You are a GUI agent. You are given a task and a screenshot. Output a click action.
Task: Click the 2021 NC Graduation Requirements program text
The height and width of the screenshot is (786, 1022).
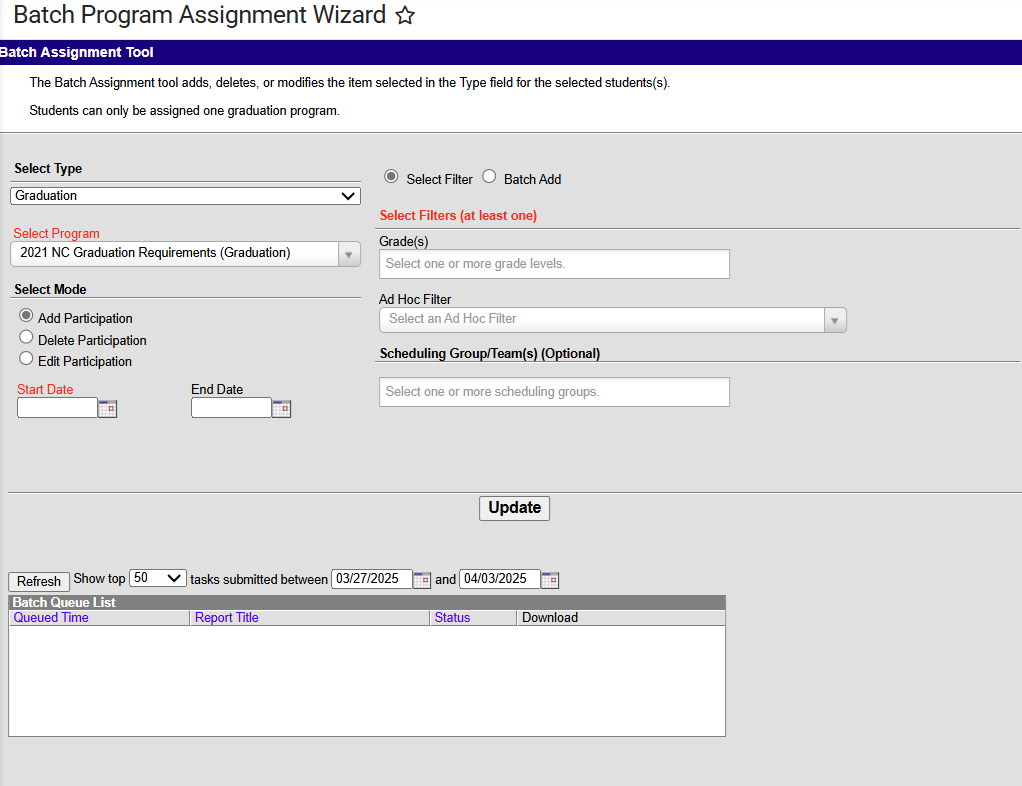(155, 253)
